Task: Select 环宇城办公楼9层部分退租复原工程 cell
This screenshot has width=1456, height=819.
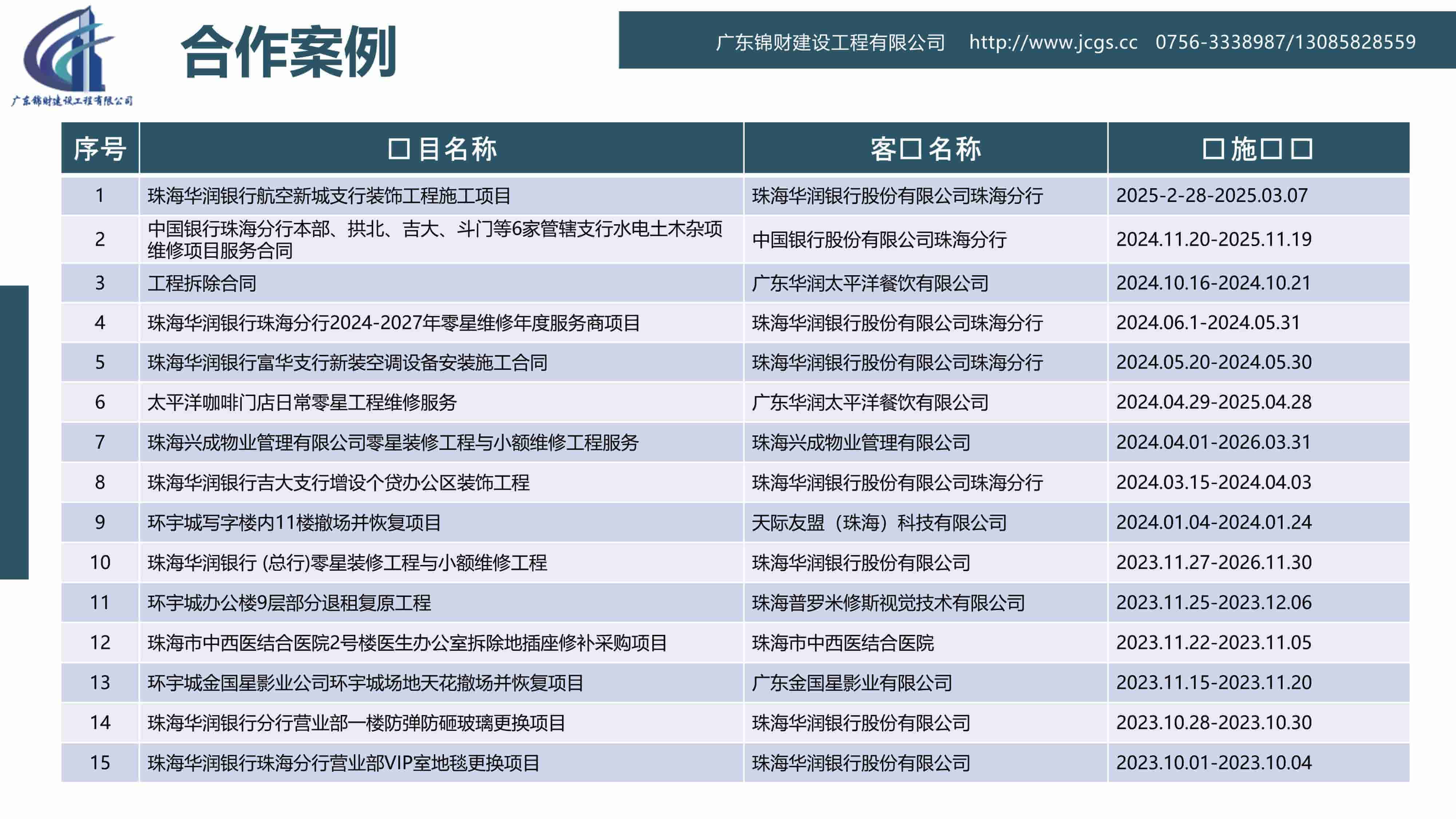Action: coord(442,602)
